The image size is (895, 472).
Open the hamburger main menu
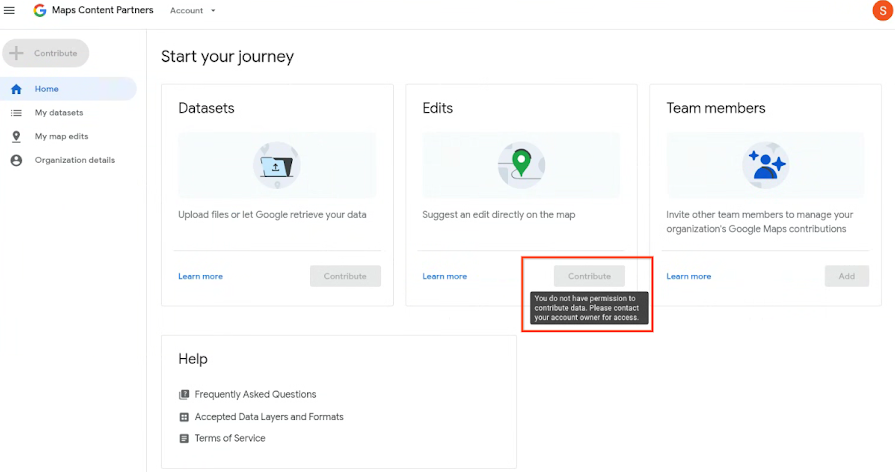(x=9, y=10)
